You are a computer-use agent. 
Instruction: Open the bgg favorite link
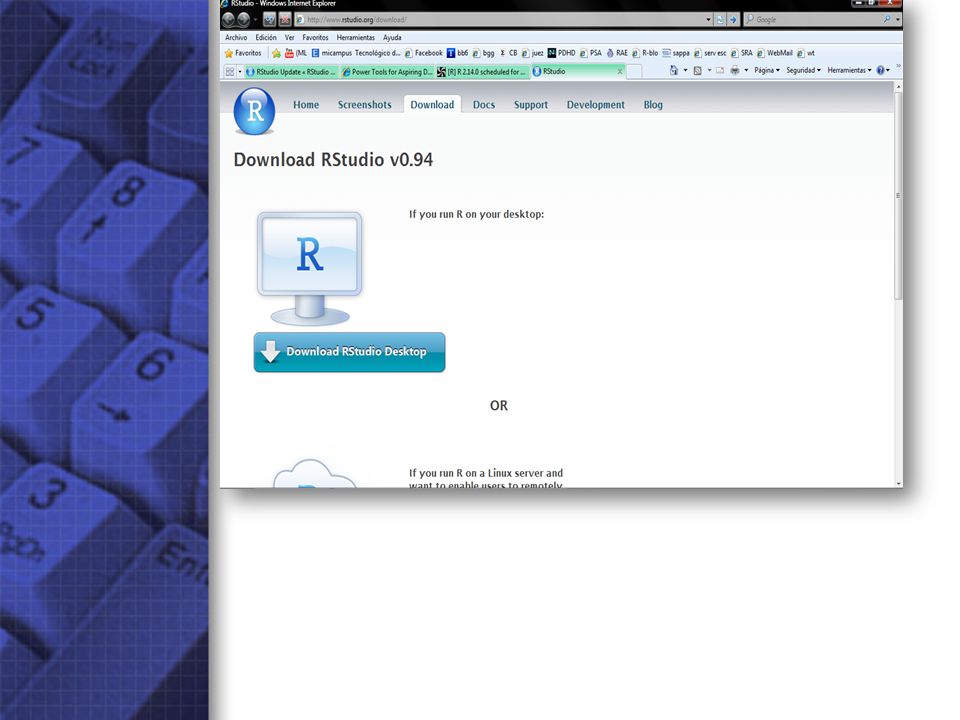click(x=484, y=53)
